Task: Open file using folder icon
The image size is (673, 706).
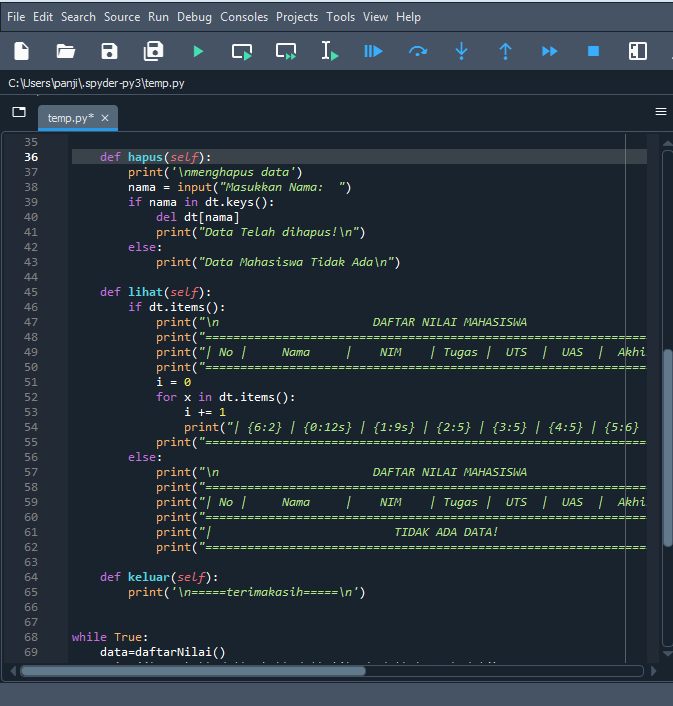Action: pos(66,51)
